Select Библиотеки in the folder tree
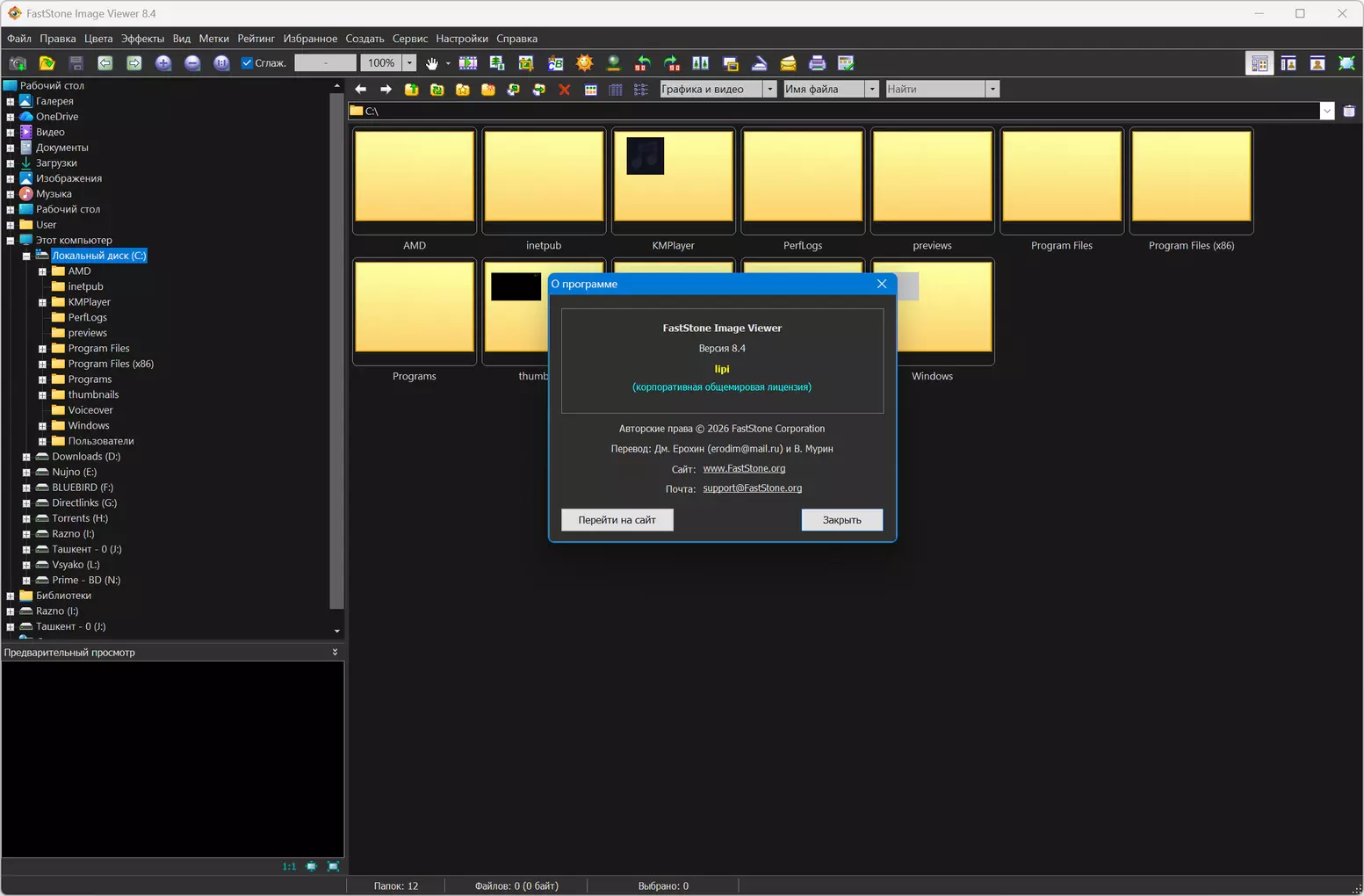1364x896 pixels. tap(63, 596)
